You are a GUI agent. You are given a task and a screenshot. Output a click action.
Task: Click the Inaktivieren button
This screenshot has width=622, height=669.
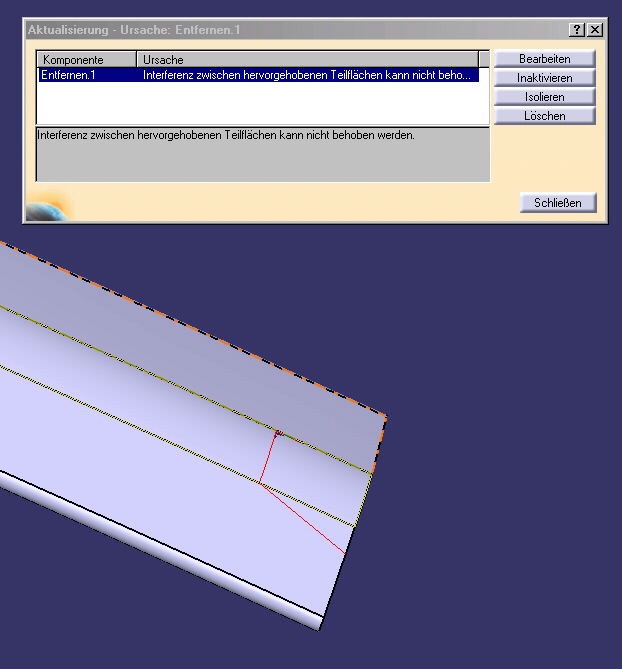pos(544,78)
